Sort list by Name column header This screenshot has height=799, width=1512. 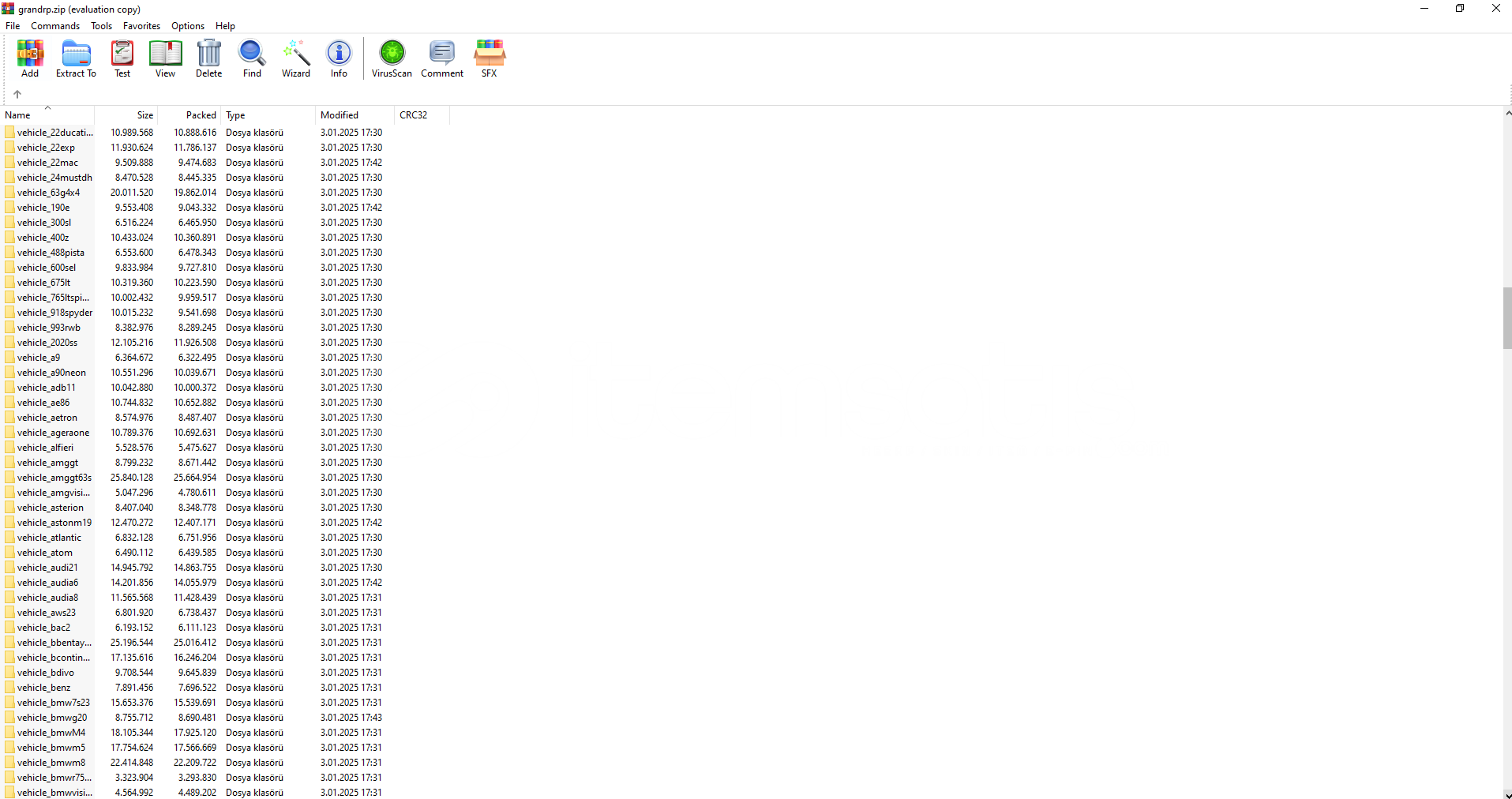(x=47, y=115)
